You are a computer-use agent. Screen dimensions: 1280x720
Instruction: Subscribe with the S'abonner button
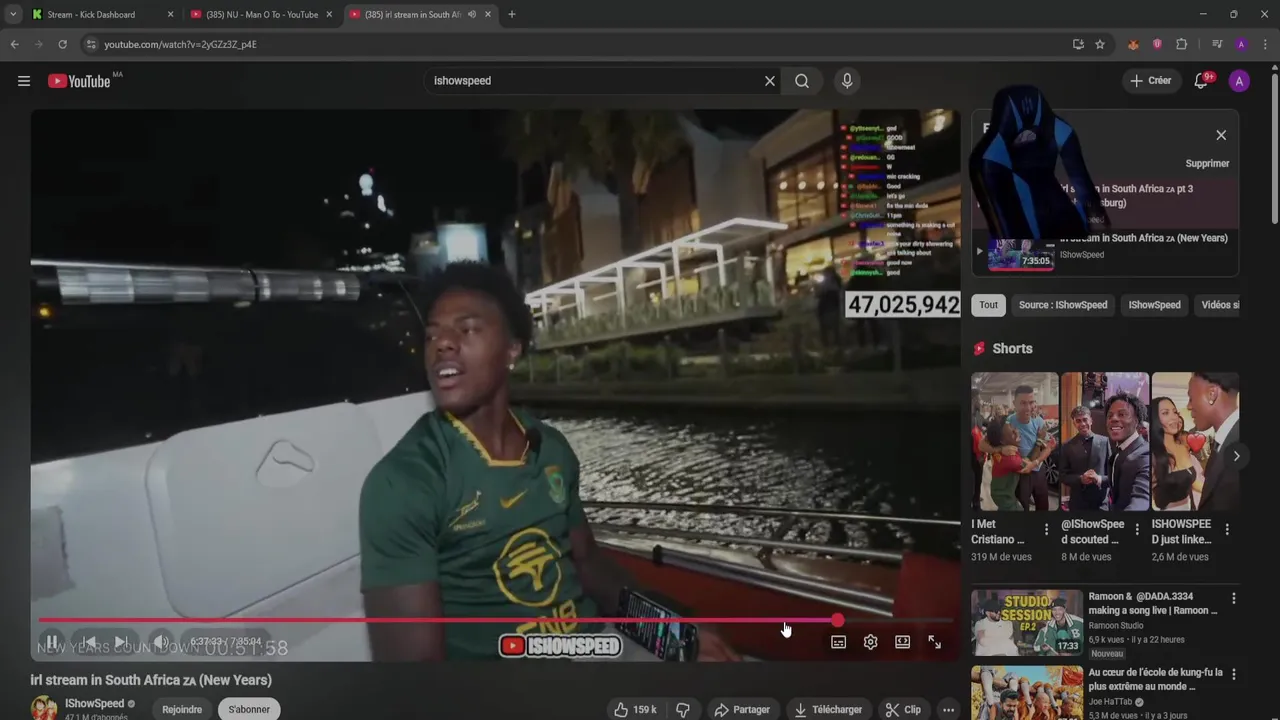249,709
